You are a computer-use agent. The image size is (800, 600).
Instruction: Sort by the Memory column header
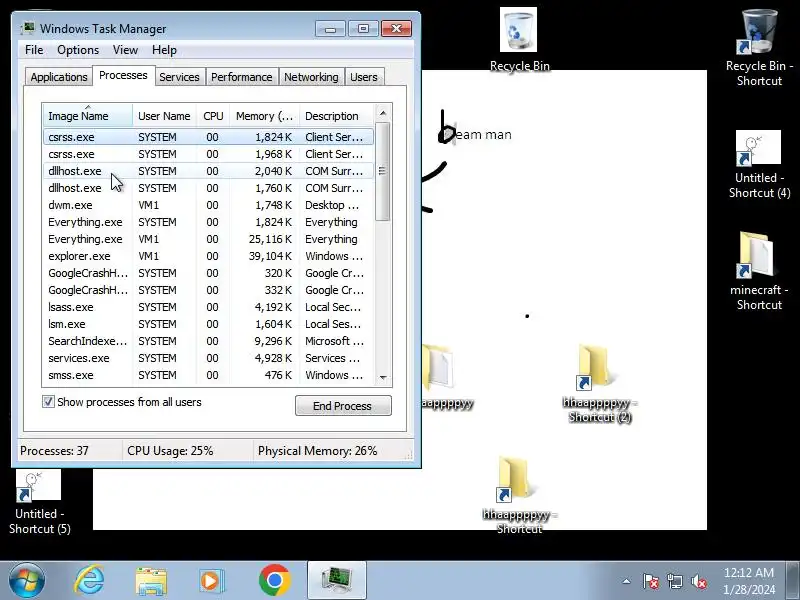point(264,116)
